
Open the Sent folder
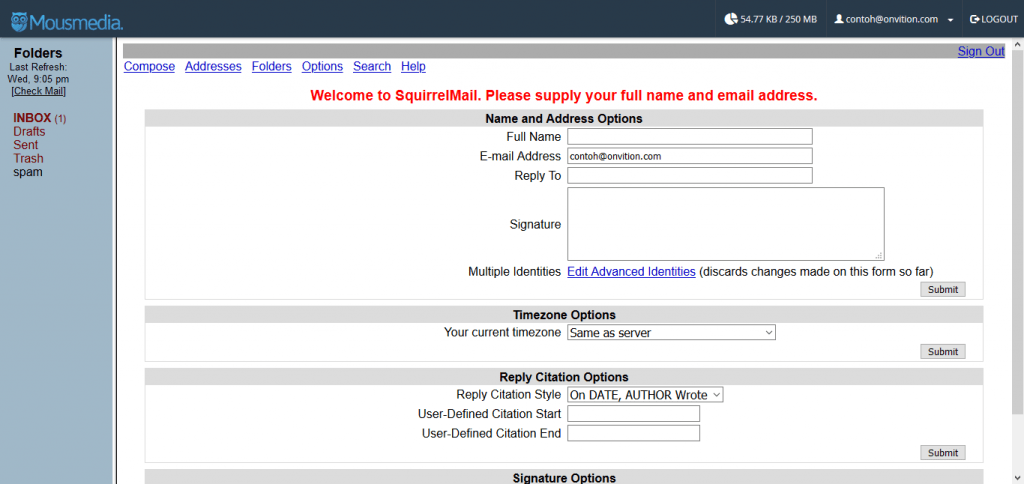click(25, 145)
